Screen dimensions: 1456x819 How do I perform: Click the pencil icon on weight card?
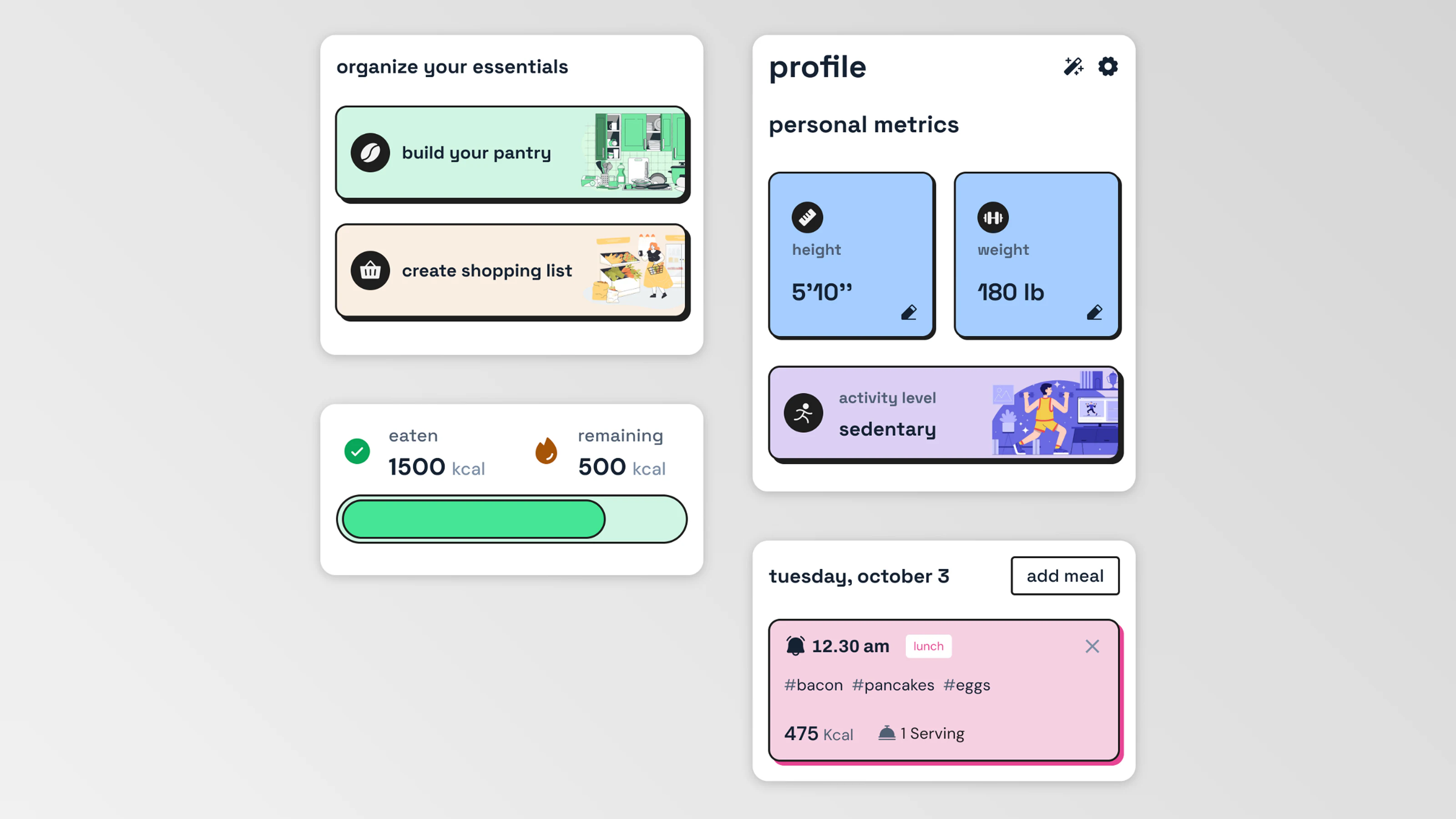coord(1094,312)
